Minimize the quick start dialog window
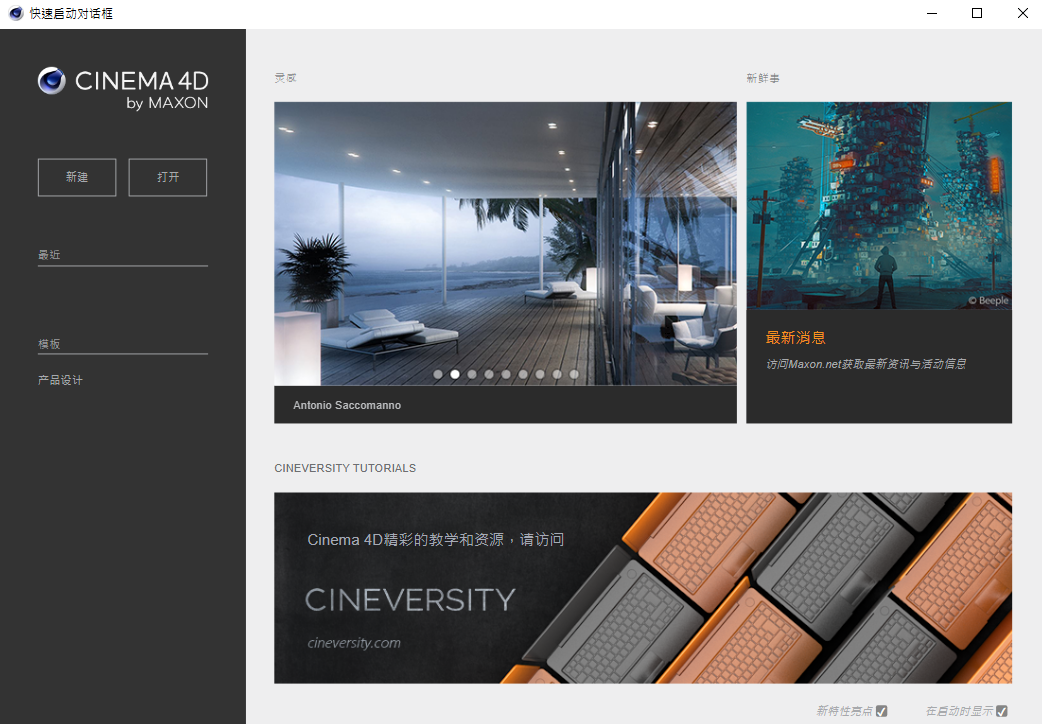Screen dimensions: 1042x724 click(x=932, y=13)
